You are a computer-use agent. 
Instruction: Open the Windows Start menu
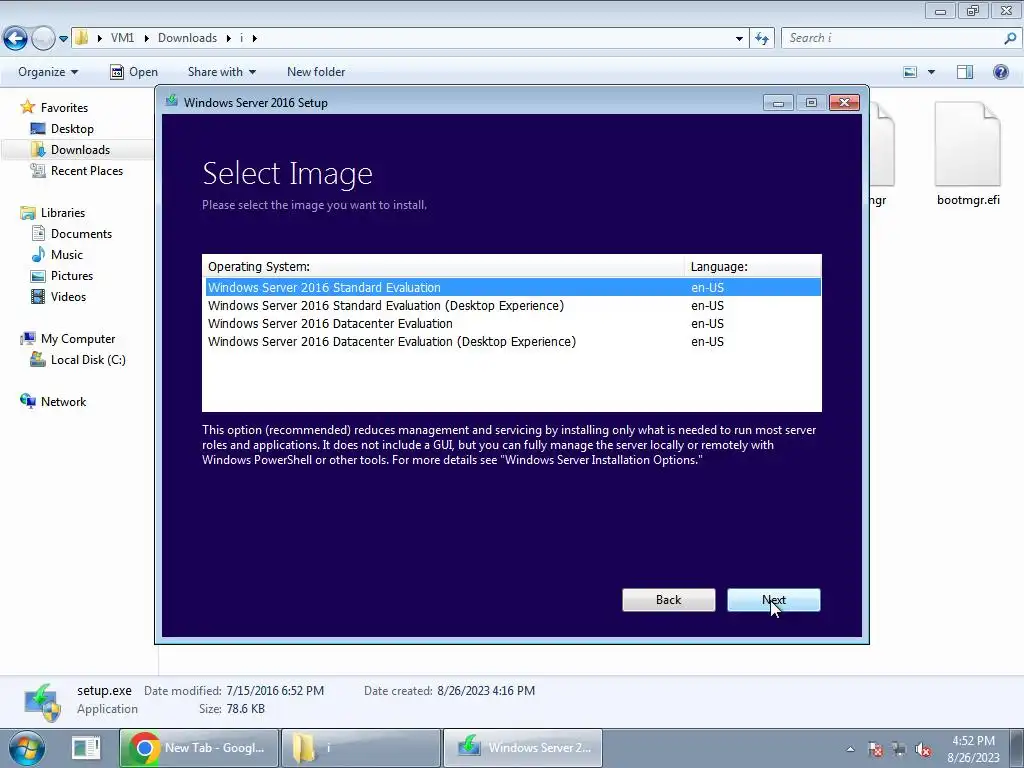point(26,748)
